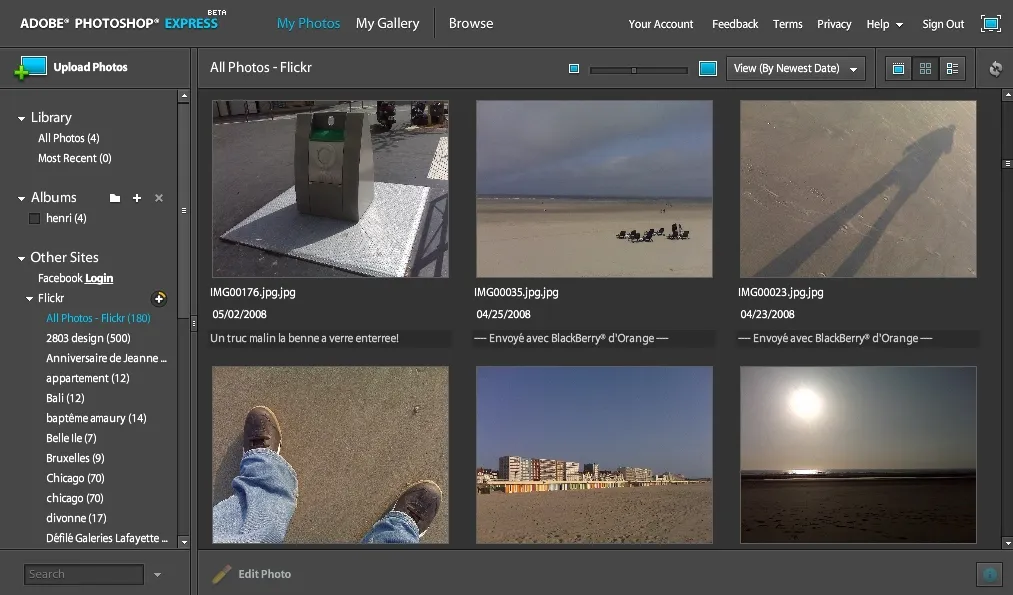Collapse the Albums section

[21, 198]
